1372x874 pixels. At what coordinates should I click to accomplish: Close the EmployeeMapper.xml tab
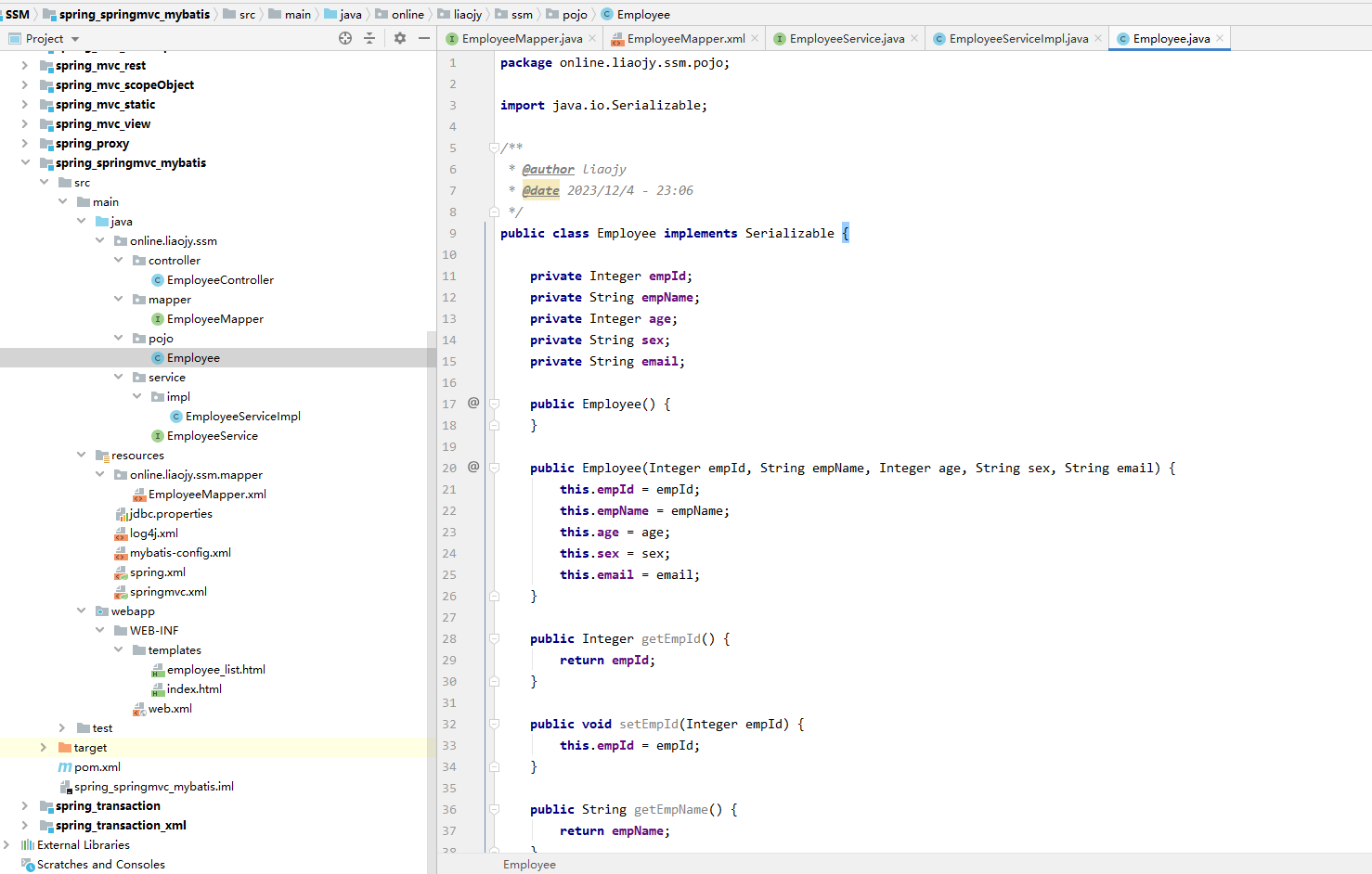click(x=755, y=38)
